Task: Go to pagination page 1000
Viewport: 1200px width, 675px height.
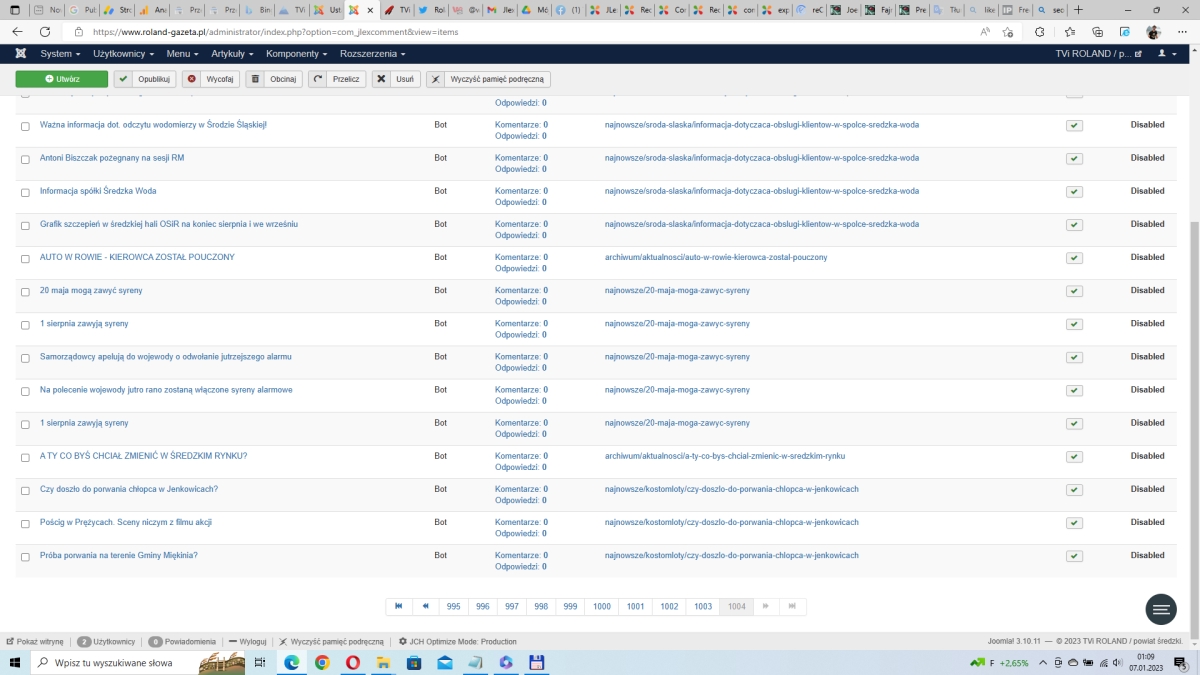Action: [x=601, y=606]
